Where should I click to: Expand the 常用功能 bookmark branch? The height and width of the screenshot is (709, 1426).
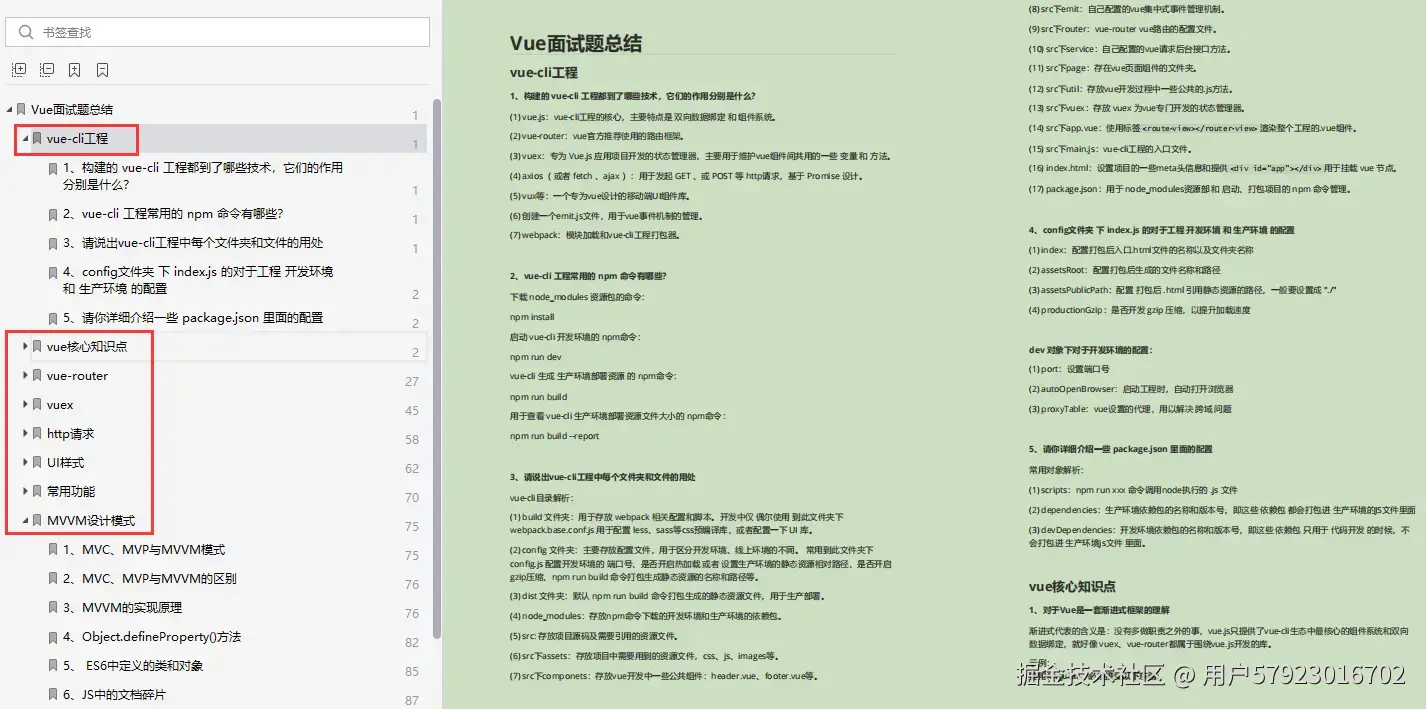click(x=25, y=491)
